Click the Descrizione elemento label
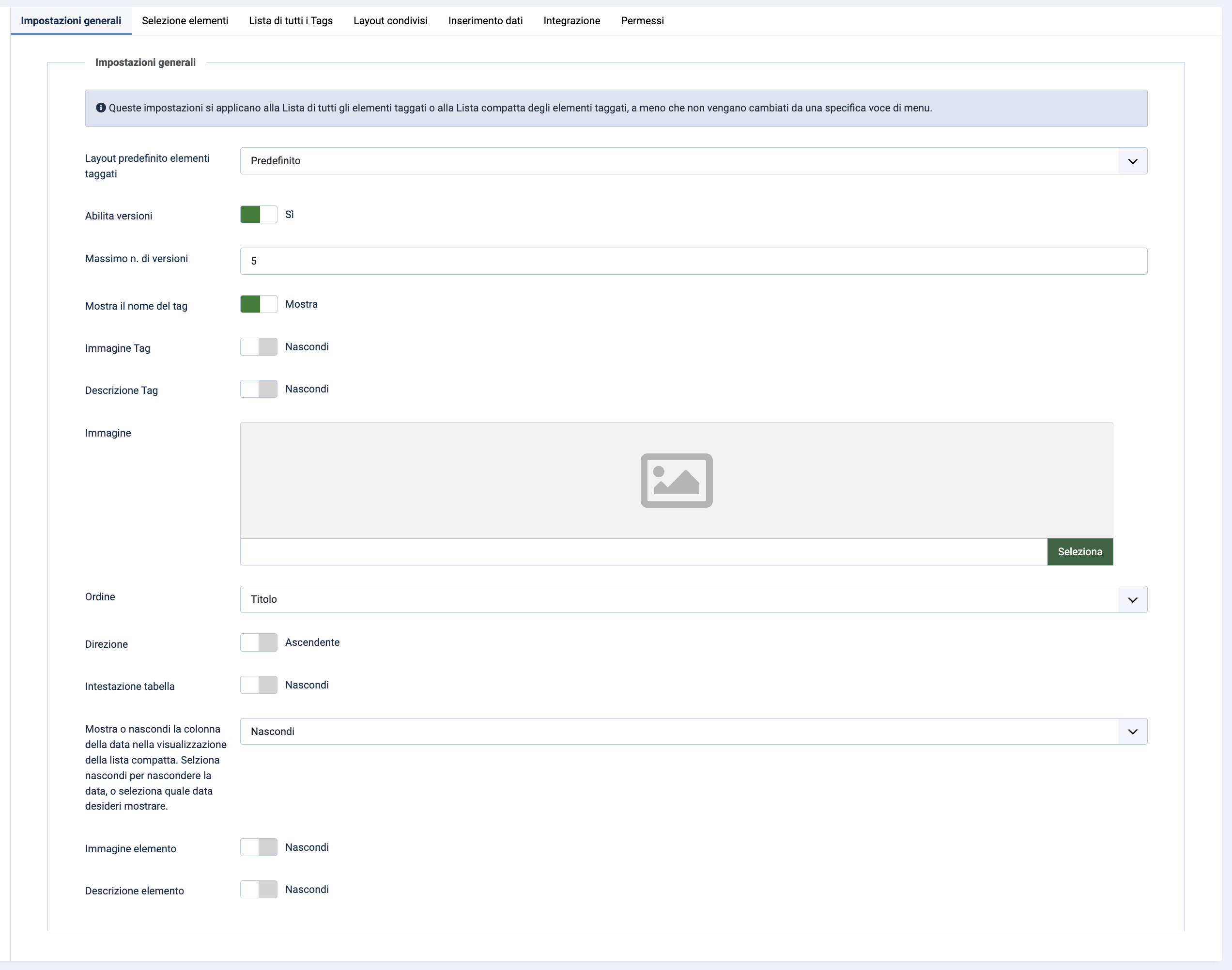Viewport: 1232px width, 970px height. click(135, 891)
